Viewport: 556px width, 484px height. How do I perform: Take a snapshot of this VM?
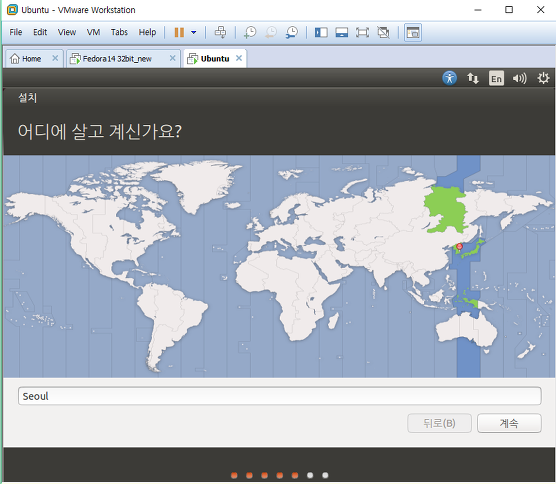(250, 32)
